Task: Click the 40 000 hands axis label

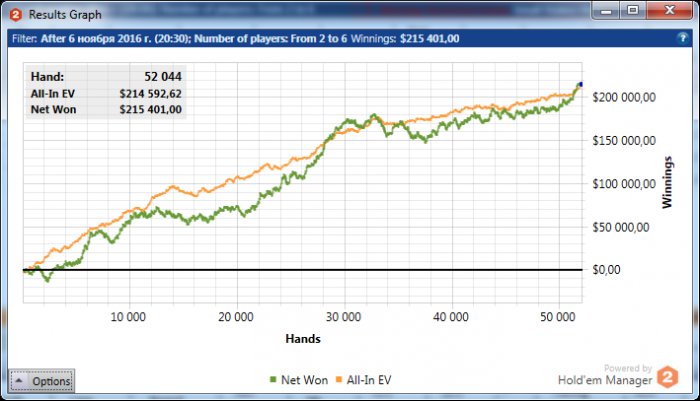Action: [451, 317]
